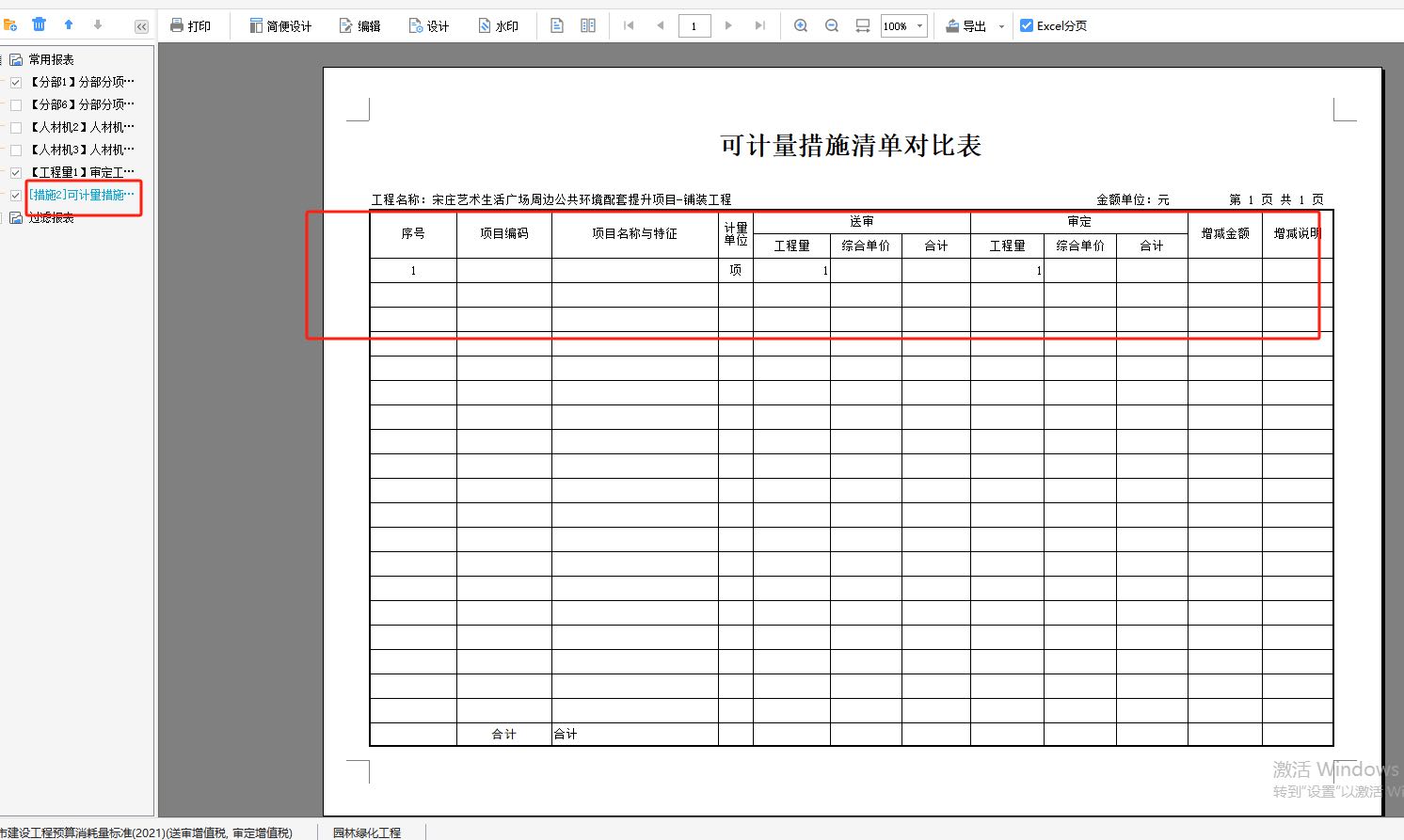The height and width of the screenshot is (840, 1404).
Task: Toggle checkbox for 【人材机3】人材机
Action: point(16,150)
